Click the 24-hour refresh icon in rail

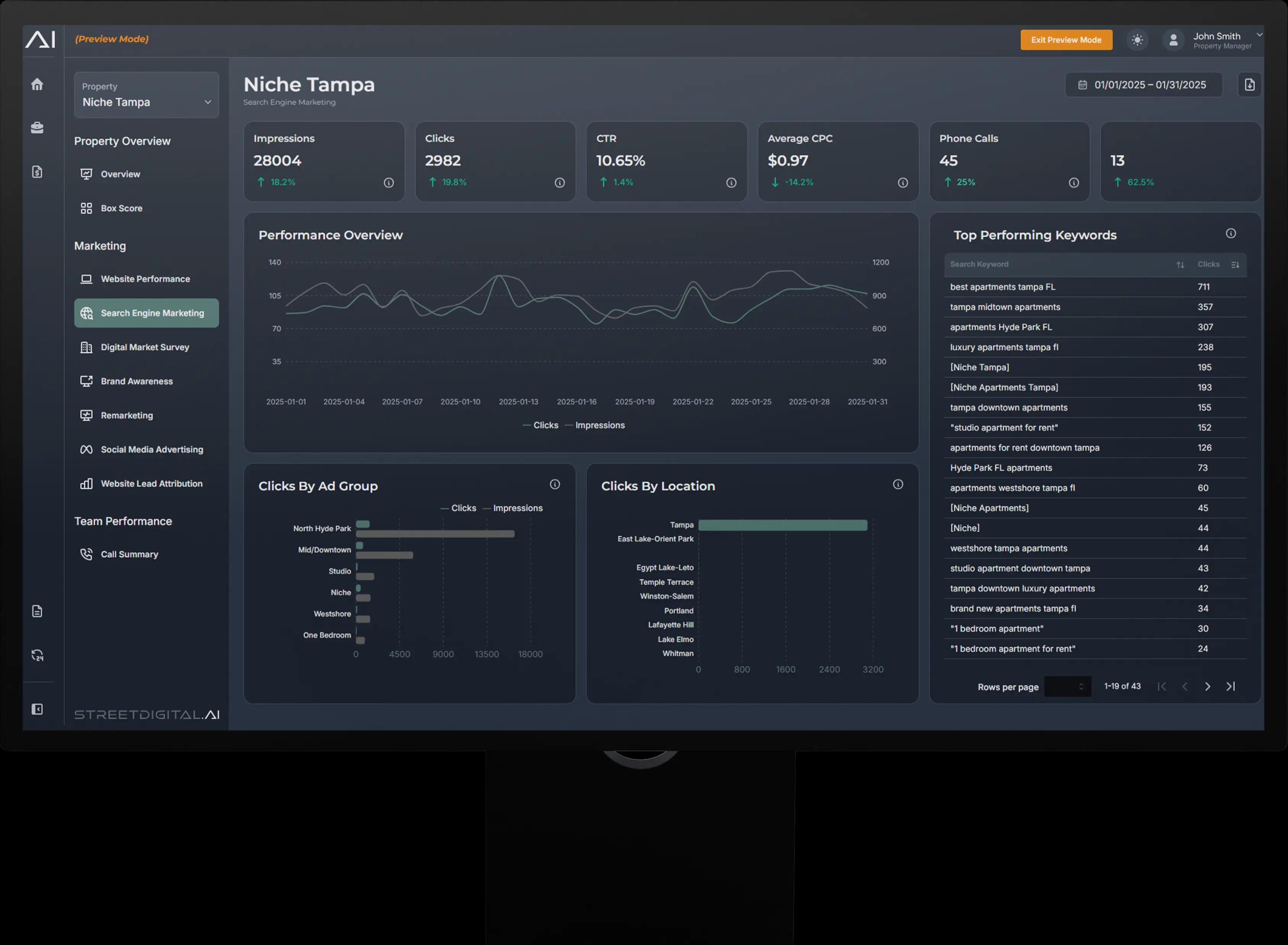point(37,656)
